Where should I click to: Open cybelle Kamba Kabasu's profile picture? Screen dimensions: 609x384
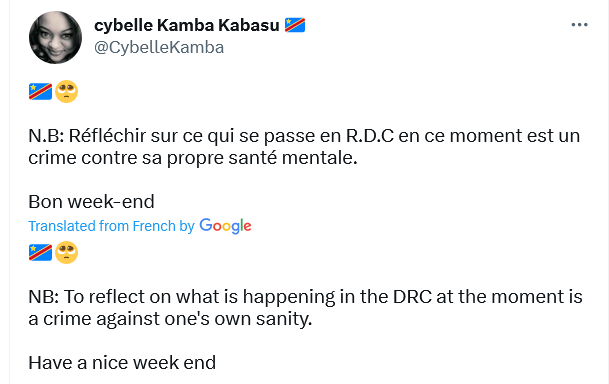click(56, 37)
